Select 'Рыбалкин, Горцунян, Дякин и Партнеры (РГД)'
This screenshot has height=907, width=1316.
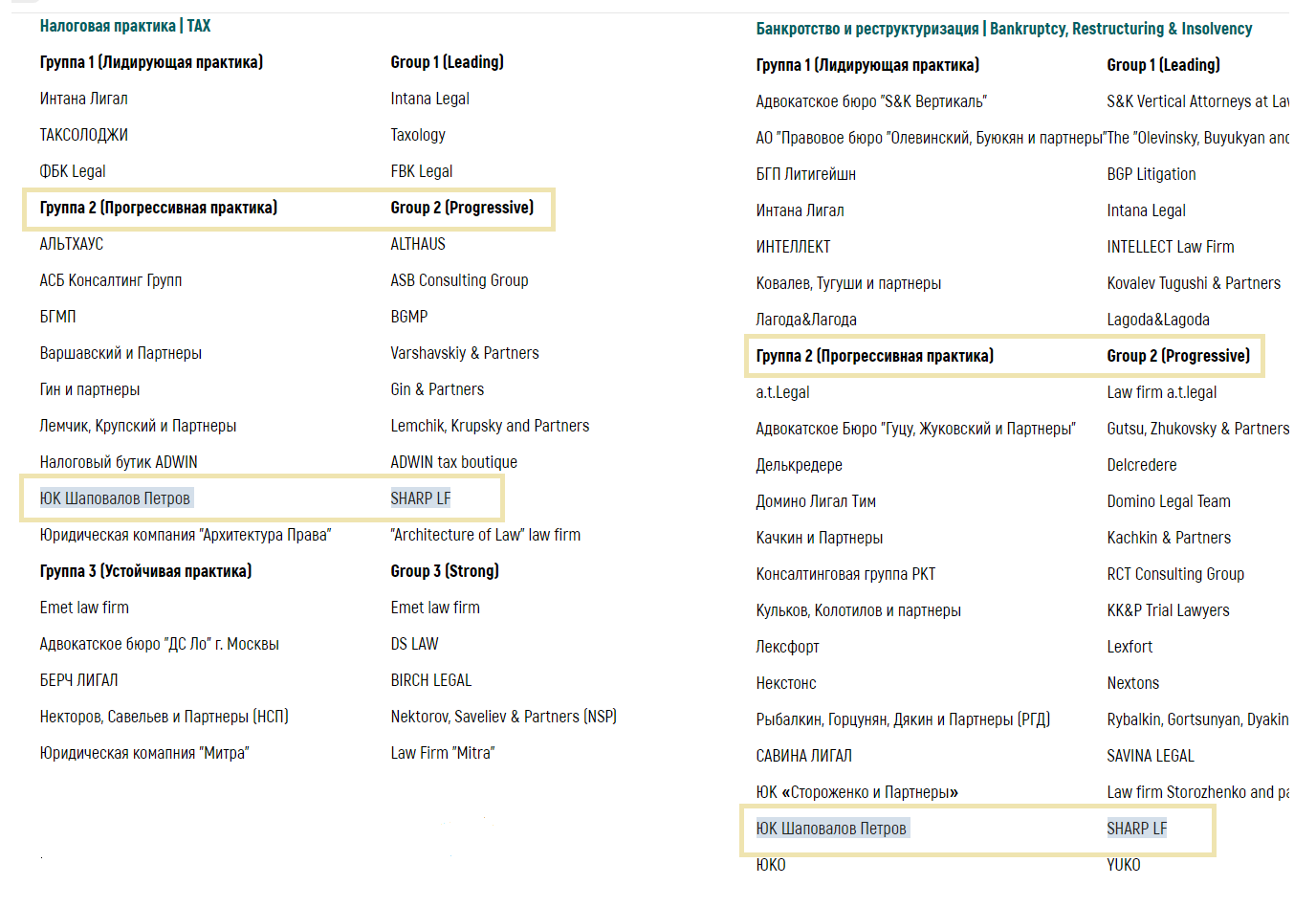click(903, 719)
